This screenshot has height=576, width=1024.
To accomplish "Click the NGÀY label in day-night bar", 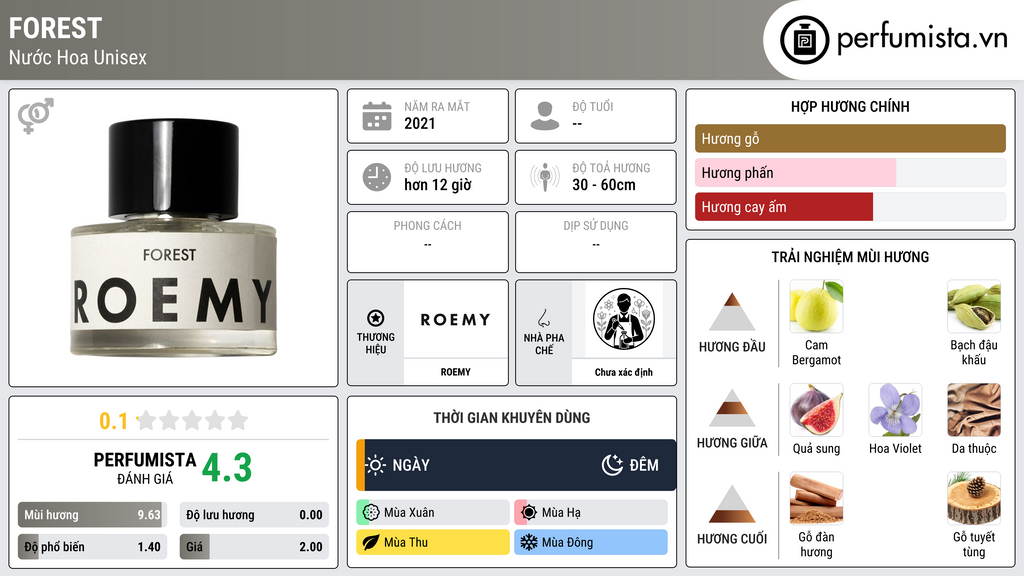I will tap(411, 465).
